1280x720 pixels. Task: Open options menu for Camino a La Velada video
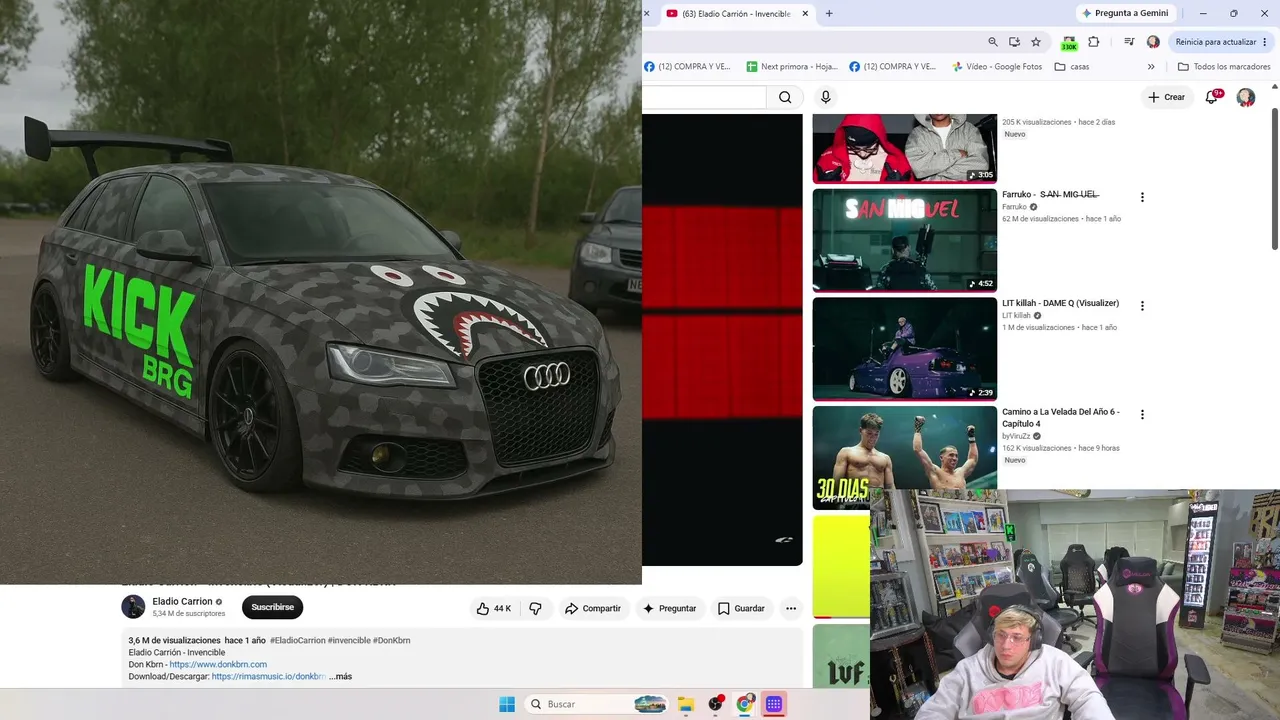coord(1142,414)
